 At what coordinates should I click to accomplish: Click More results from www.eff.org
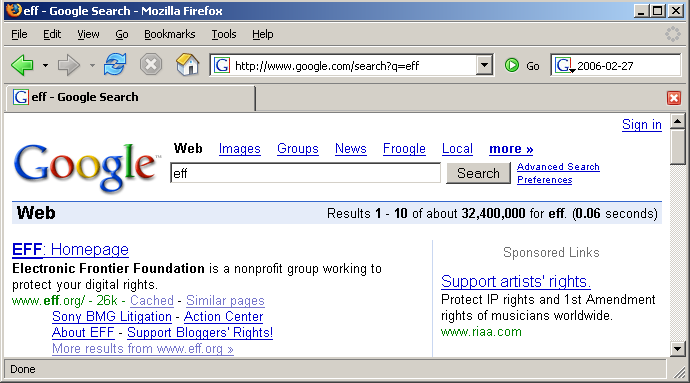(143, 349)
